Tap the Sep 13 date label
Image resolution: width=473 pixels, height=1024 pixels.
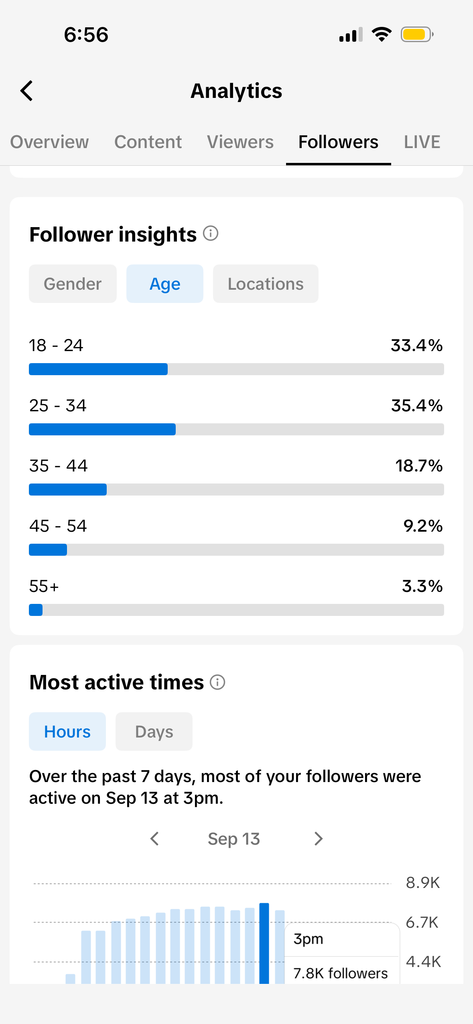pyautogui.click(x=234, y=839)
